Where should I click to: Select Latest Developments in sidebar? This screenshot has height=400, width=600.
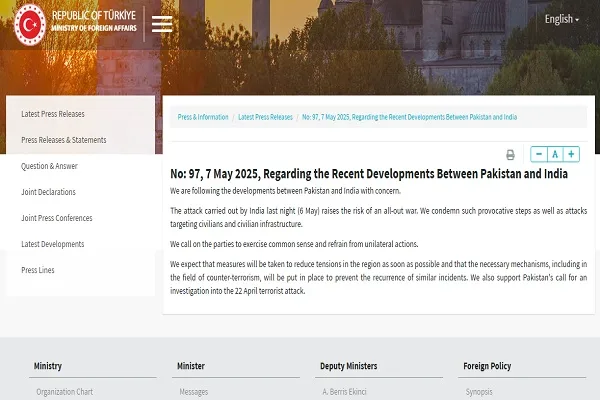coord(53,244)
